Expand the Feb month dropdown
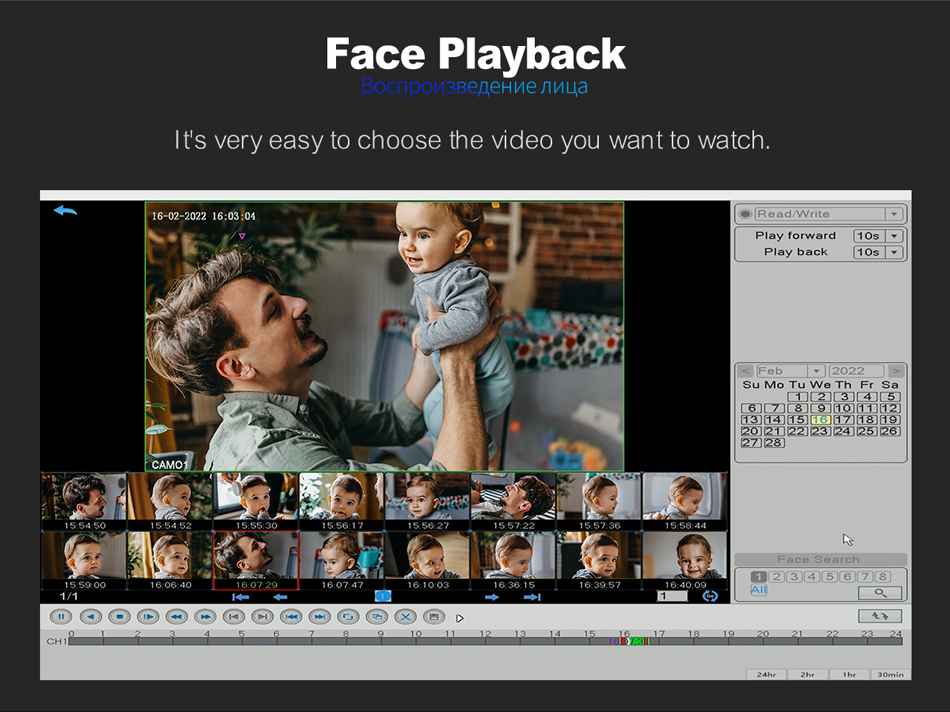The image size is (950, 712). 817,371
